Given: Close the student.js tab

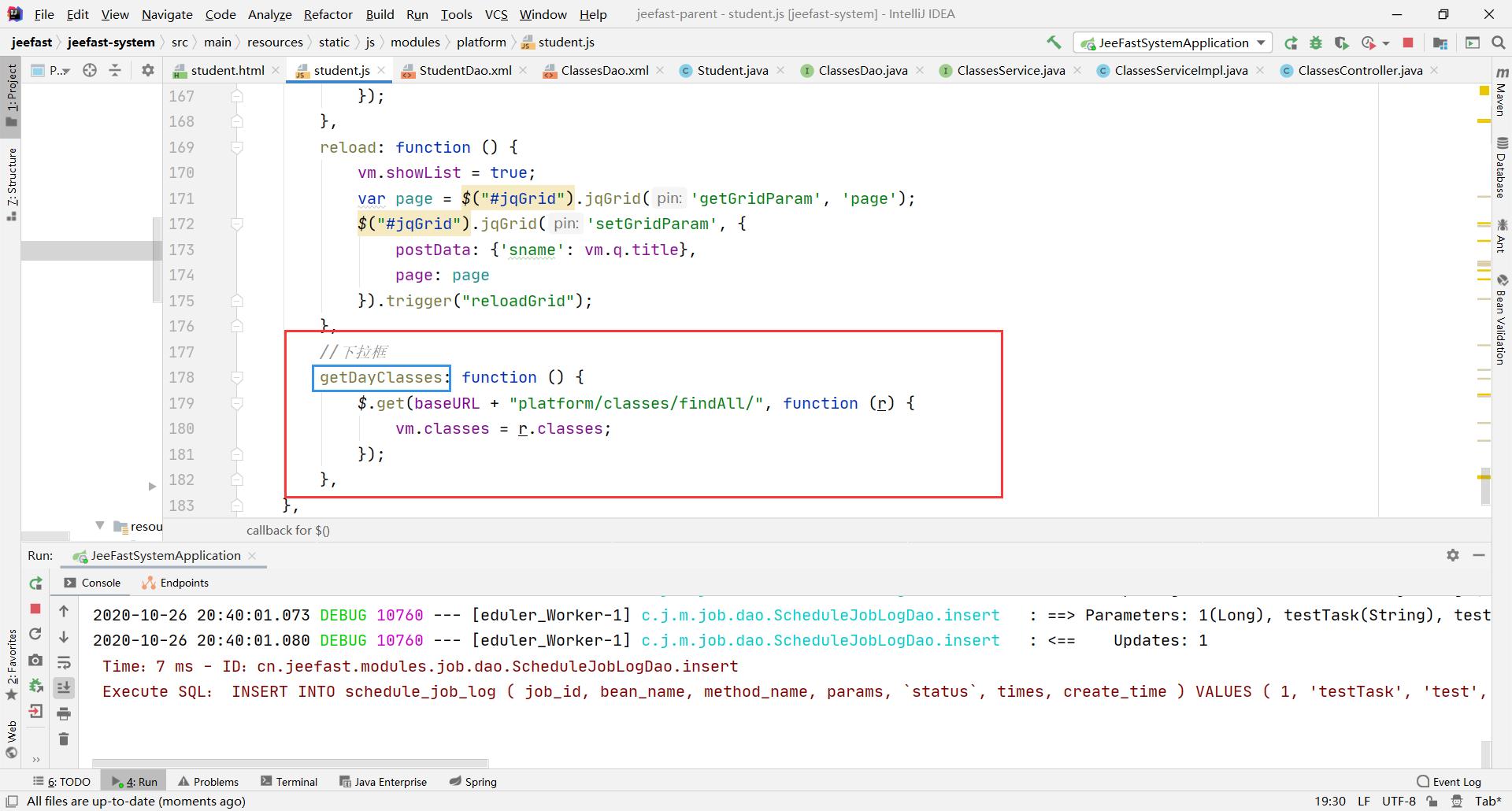Looking at the screenshot, I should pyautogui.click(x=381, y=70).
